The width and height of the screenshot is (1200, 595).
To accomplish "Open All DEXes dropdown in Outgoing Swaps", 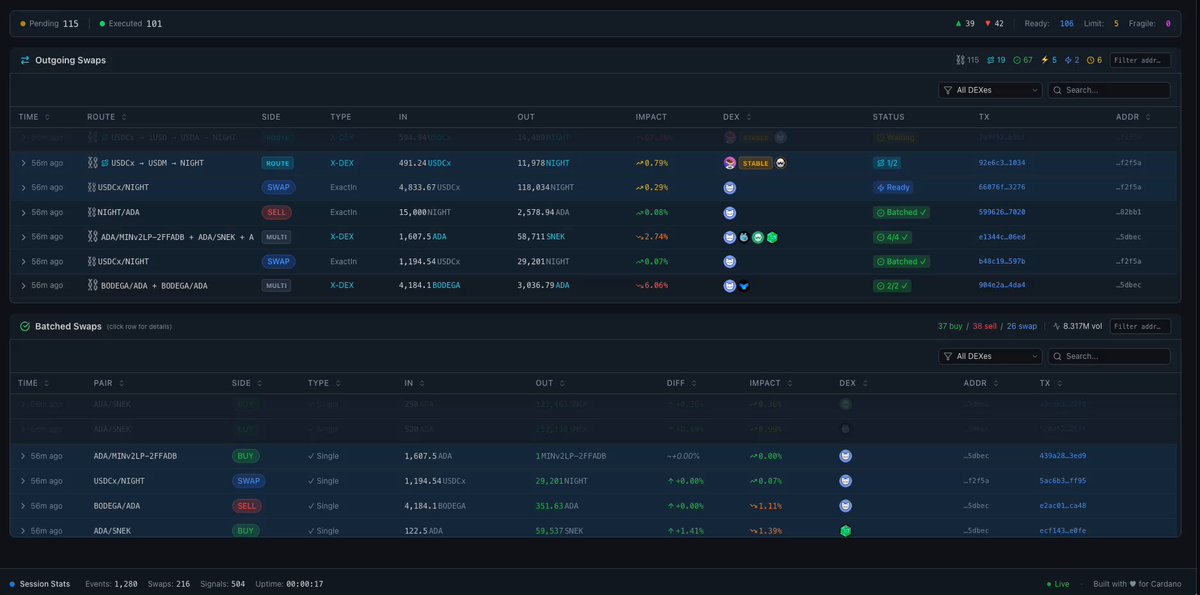I will pyautogui.click(x=990, y=90).
